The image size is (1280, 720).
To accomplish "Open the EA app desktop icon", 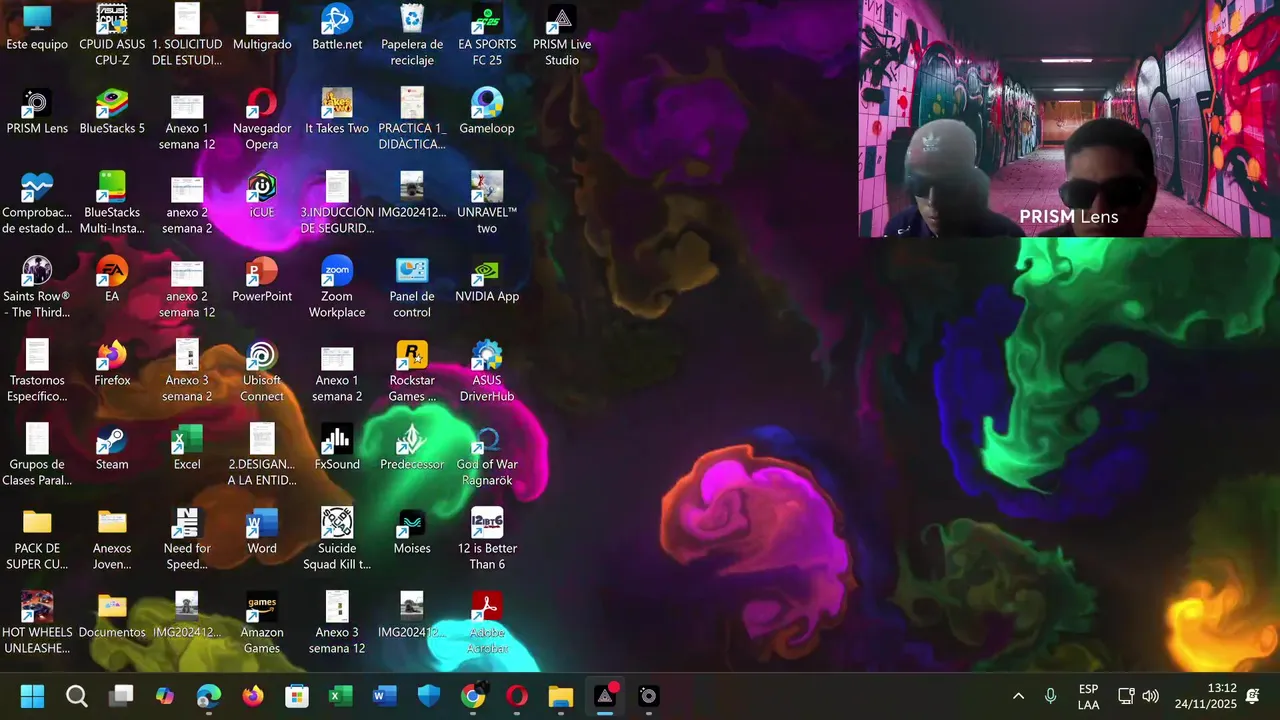I will pos(112,280).
